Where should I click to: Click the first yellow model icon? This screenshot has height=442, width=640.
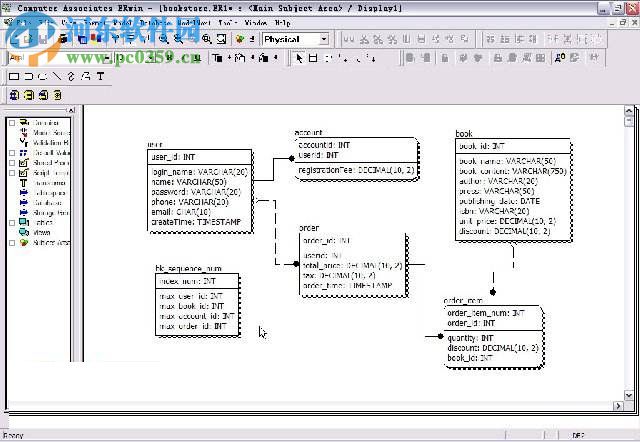15,95
